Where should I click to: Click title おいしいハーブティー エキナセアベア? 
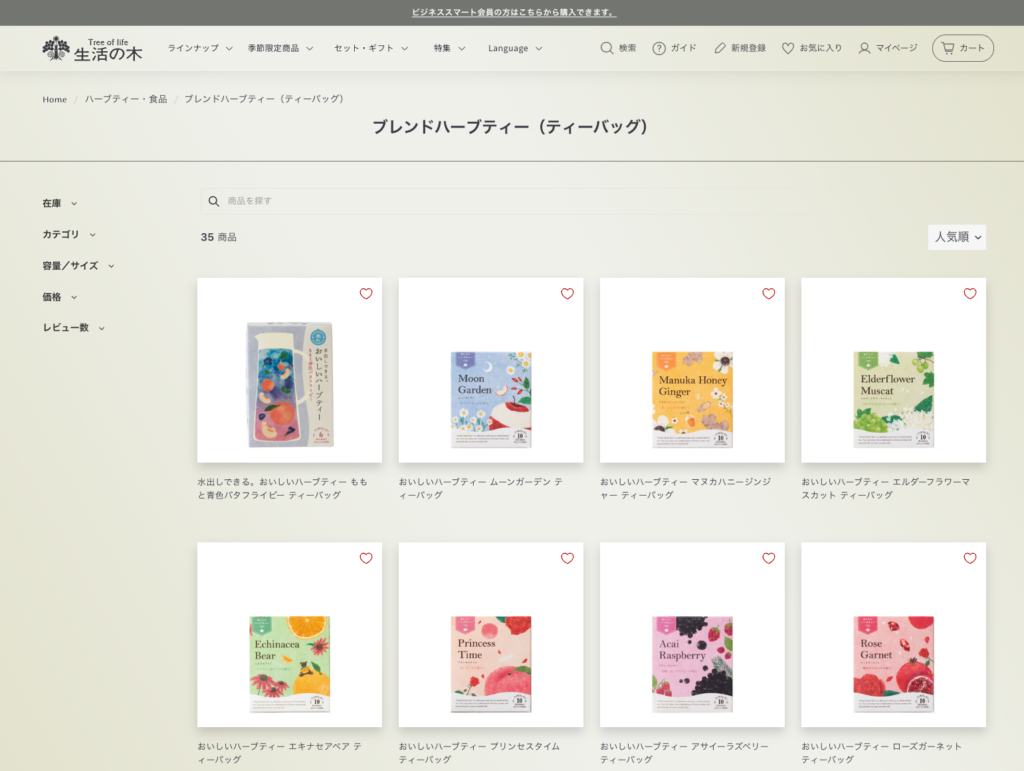(x=280, y=753)
